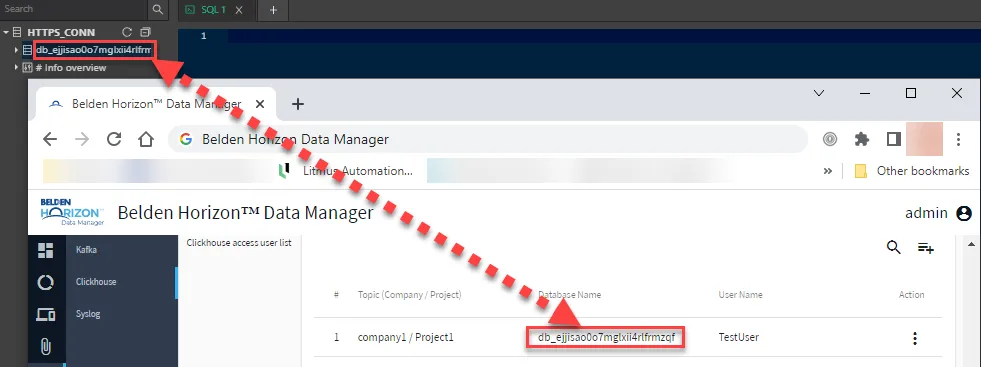The width and height of the screenshot is (981, 367).
Task: Open the Litmus Automation bookmark
Action: pyautogui.click(x=345, y=171)
